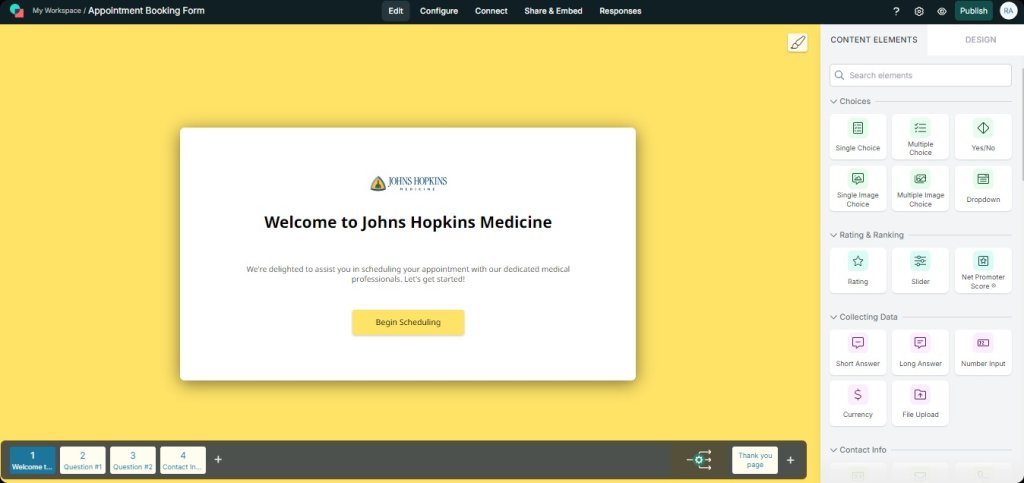
Task: Add a Single Choice element
Action: tap(857, 136)
